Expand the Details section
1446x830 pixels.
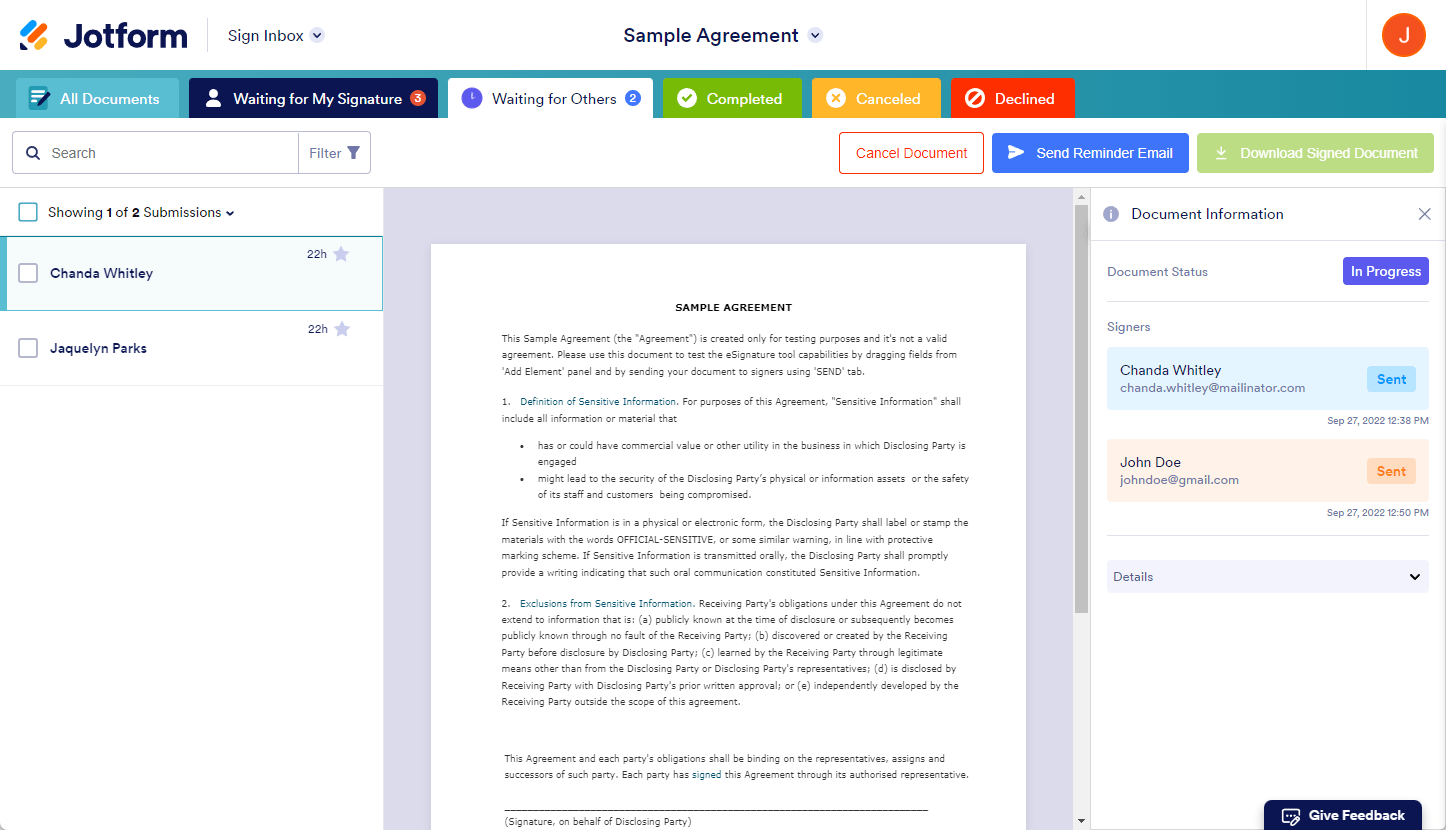click(1268, 577)
